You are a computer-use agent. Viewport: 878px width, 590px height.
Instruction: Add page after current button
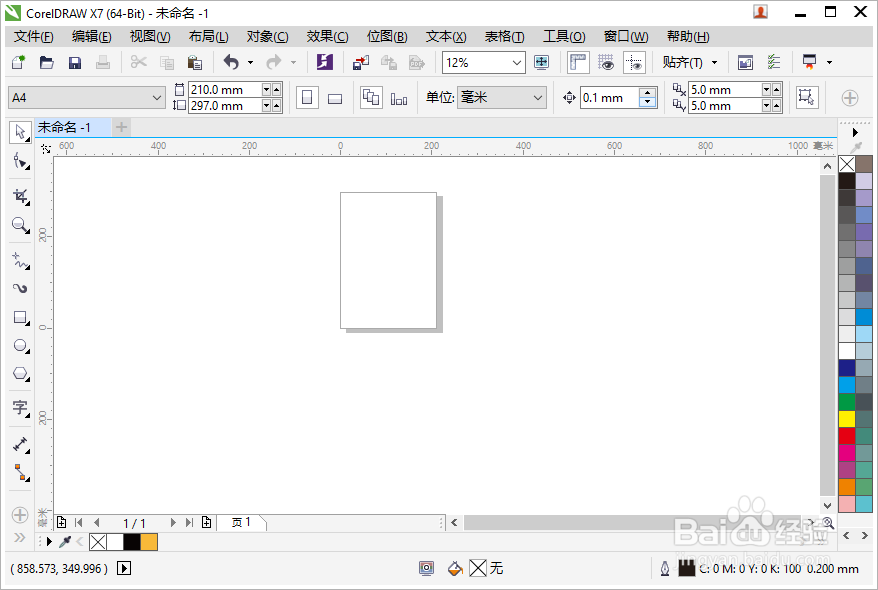click(x=207, y=522)
